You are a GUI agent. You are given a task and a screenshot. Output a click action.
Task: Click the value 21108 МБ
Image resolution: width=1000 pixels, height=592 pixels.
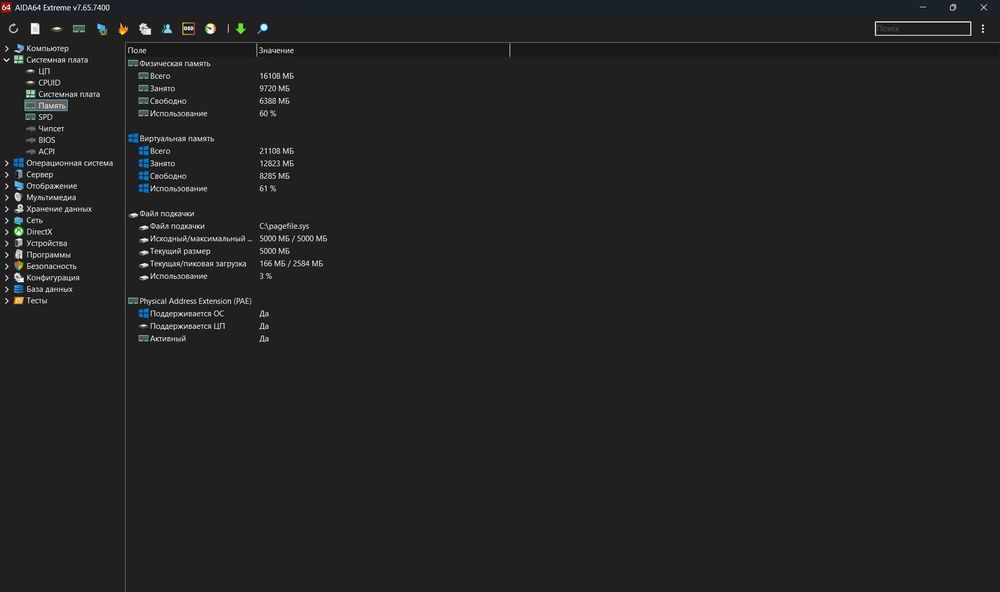point(277,152)
